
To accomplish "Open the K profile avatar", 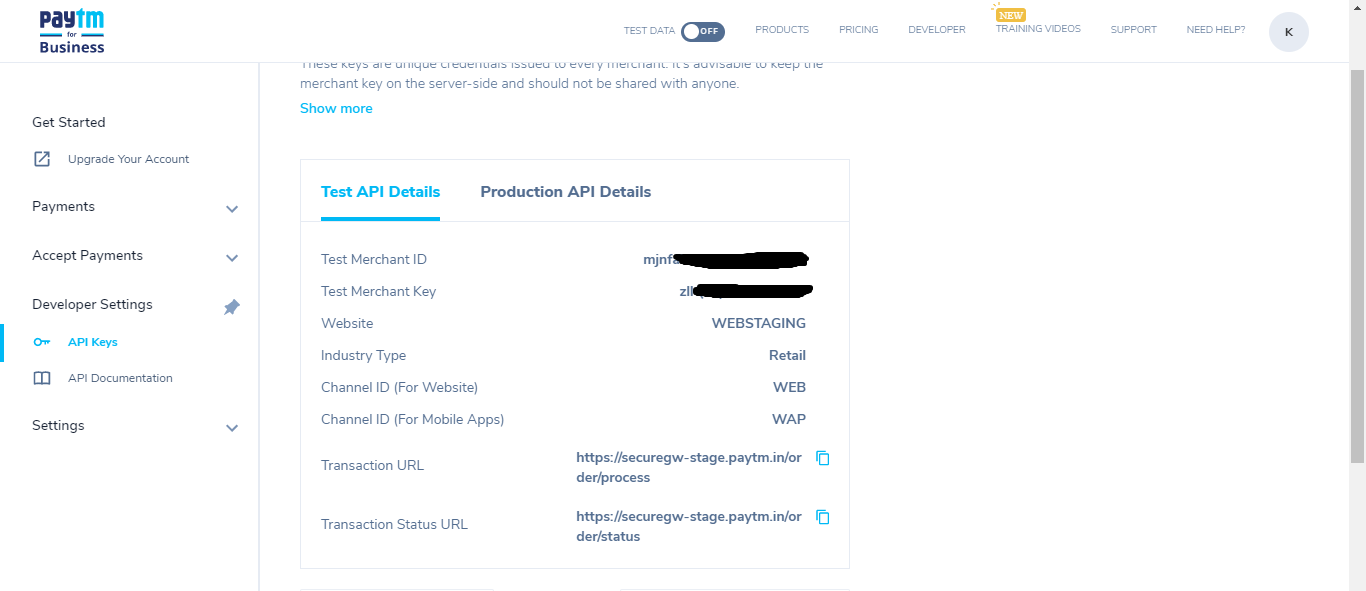I will 1288,31.
